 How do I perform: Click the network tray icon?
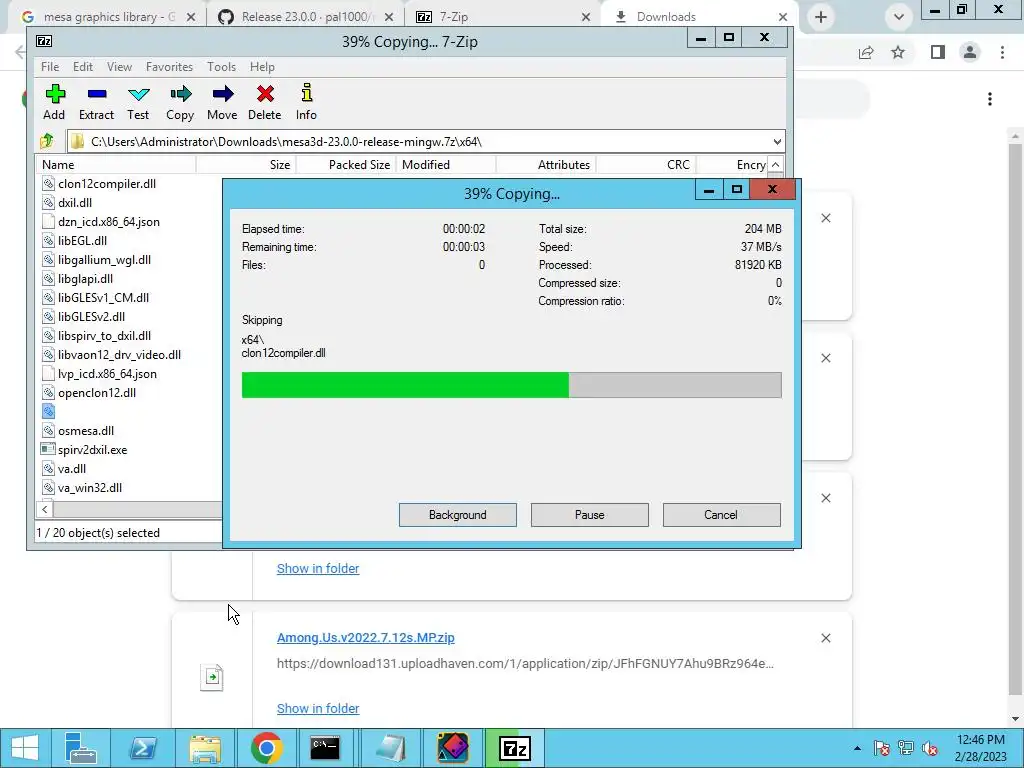906,748
